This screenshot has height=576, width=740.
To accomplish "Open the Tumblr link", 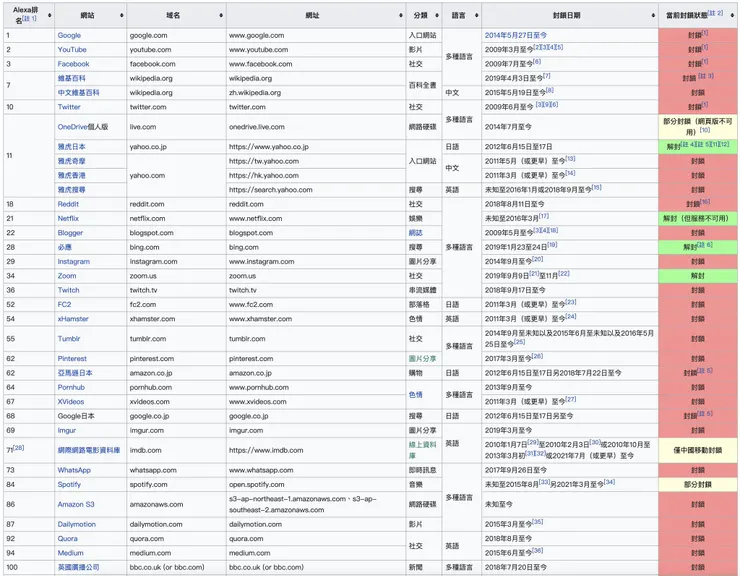I will pos(69,339).
